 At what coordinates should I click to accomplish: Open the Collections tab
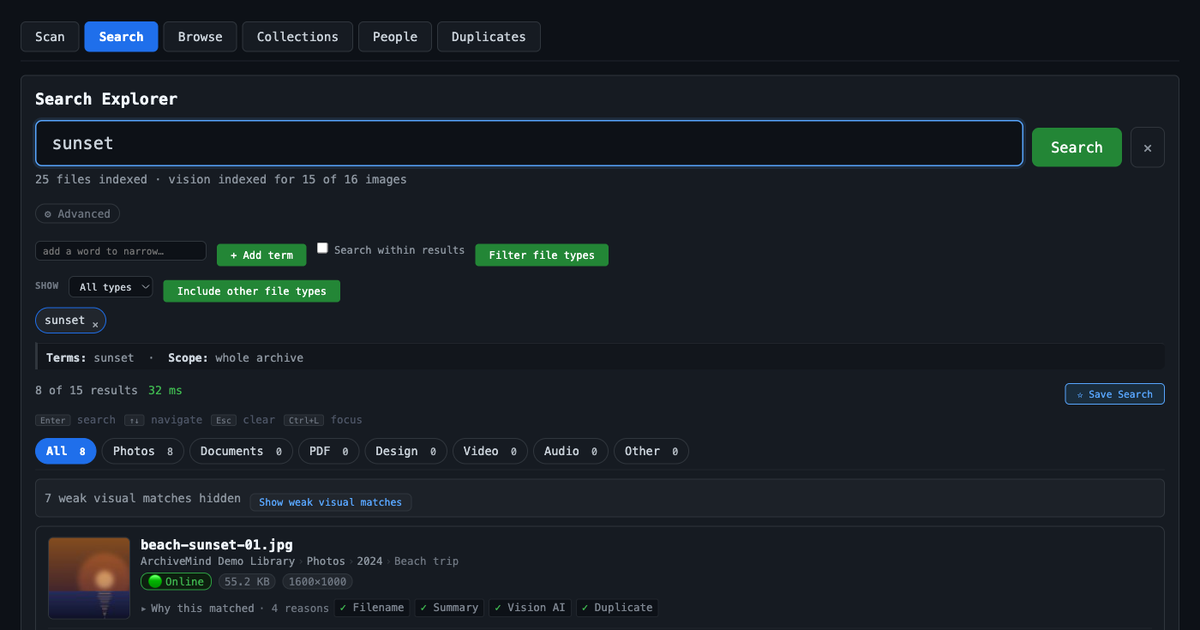point(297,37)
